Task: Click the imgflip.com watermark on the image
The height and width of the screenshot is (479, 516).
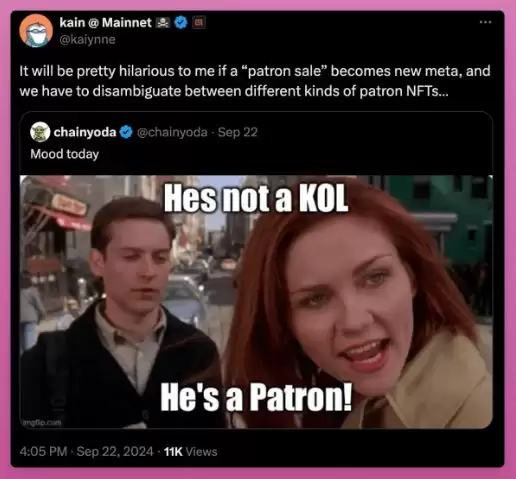Action: click(x=42, y=423)
